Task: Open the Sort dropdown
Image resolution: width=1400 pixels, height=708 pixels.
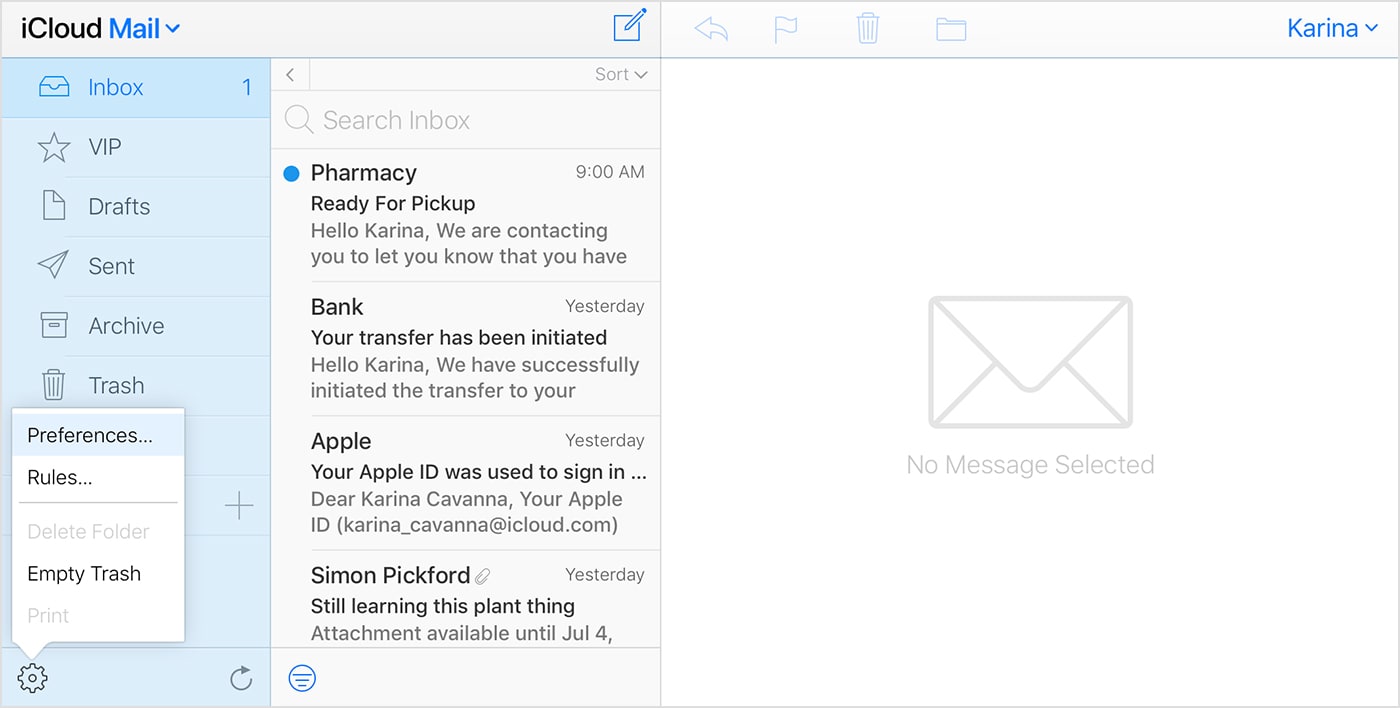Action: click(x=621, y=74)
